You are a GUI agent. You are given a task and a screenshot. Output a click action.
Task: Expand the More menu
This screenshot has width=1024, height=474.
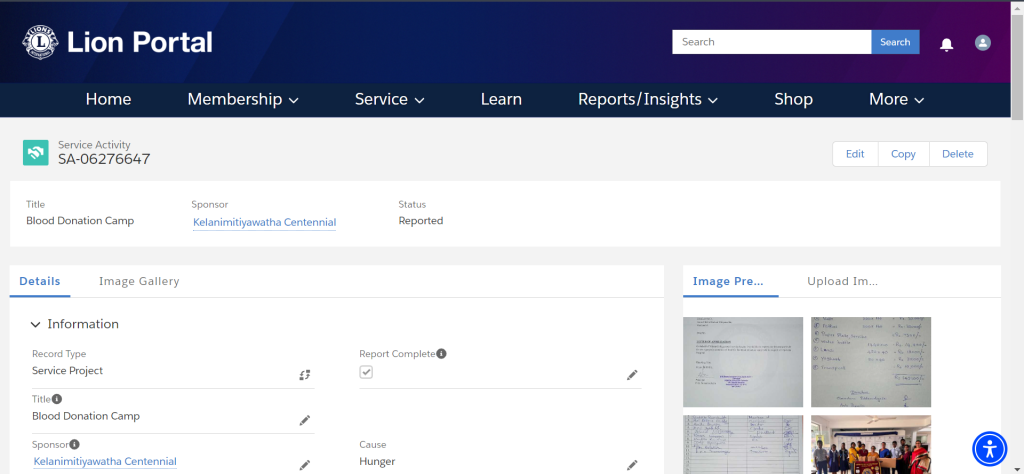click(897, 99)
